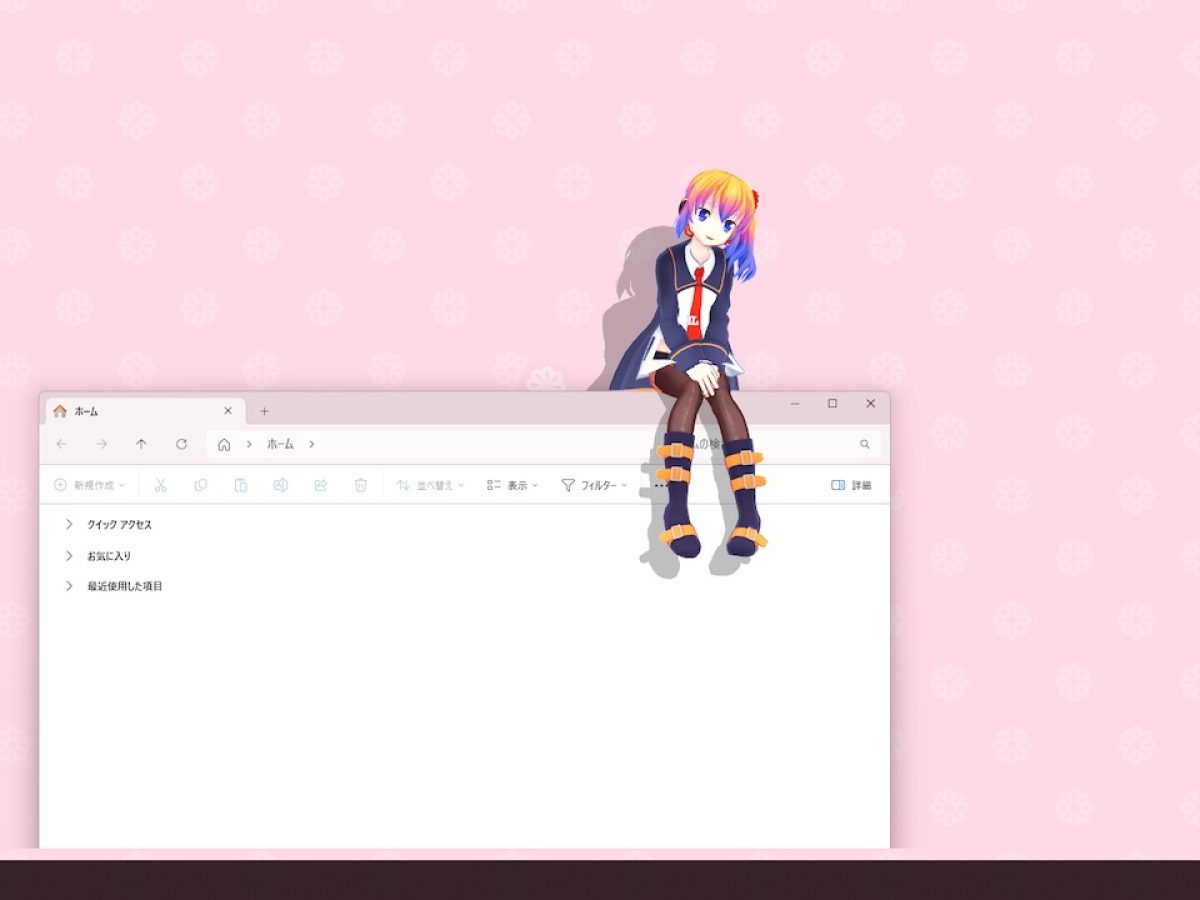Click the Share icon in toolbar
This screenshot has width=1200, height=900.
[x=321, y=485]
